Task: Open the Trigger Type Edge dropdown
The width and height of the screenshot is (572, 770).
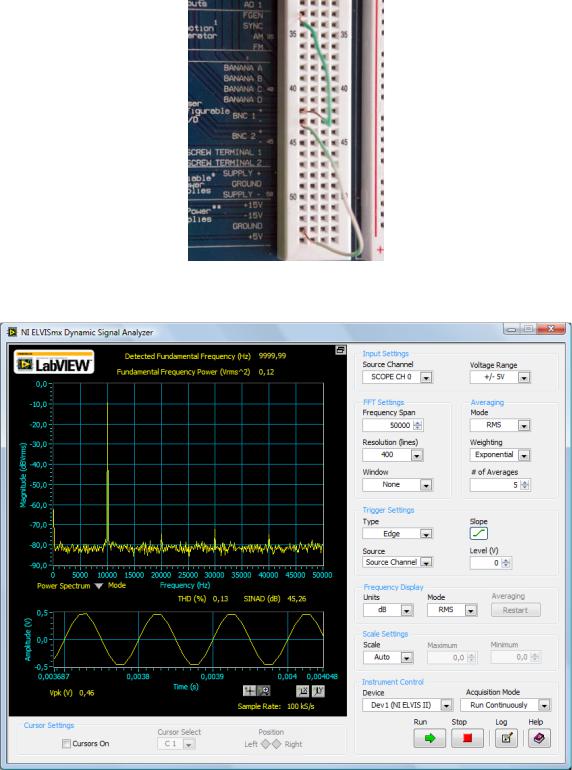Action: pos(427,534)
